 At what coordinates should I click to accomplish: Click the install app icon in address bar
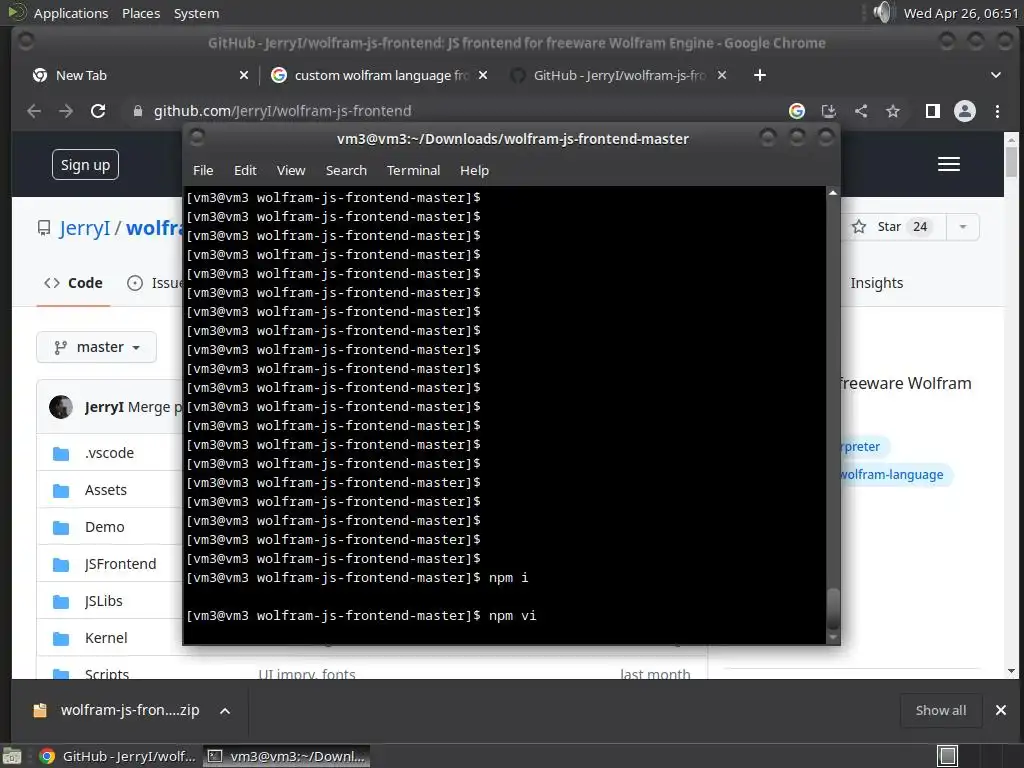point(829,111)
